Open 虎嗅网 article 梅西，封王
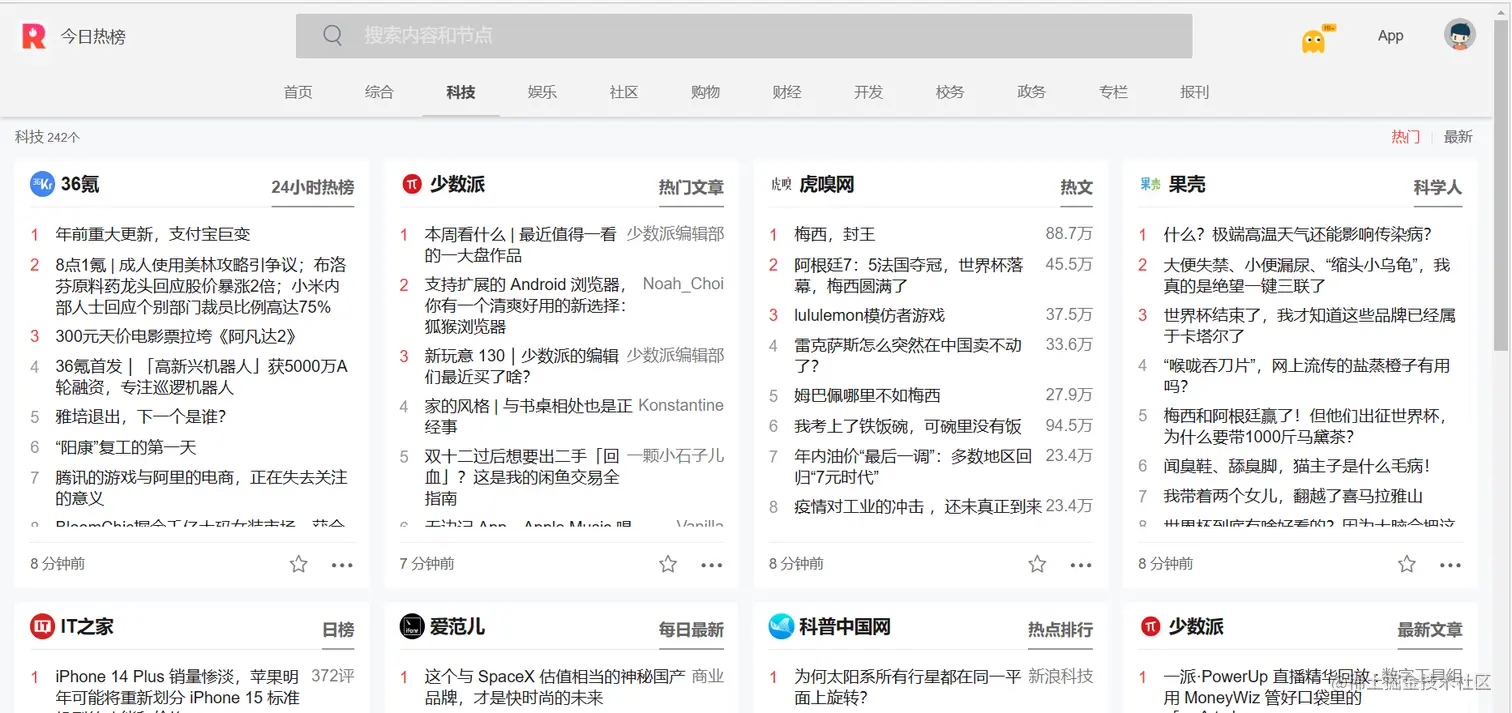Image resolution: width=1512 pixels, height=713 pixels. pos(835,234)
